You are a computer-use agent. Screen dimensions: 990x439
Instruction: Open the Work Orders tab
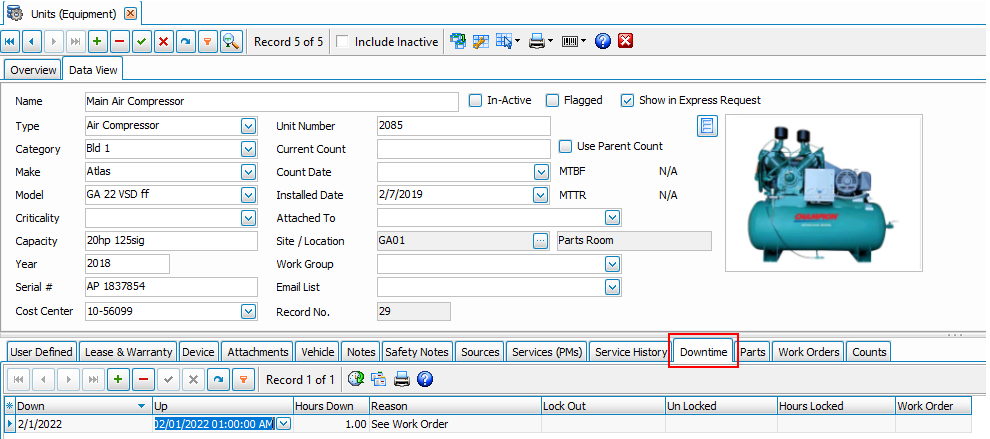point(809,352)
